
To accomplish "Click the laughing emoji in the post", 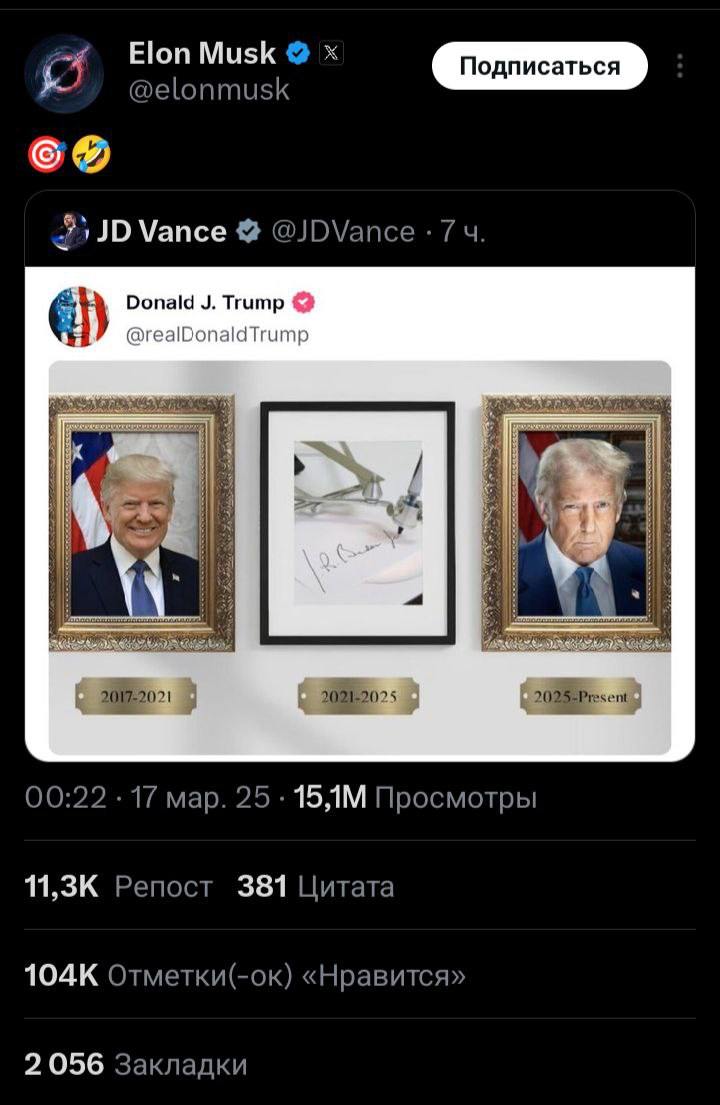I will point(91,155).
